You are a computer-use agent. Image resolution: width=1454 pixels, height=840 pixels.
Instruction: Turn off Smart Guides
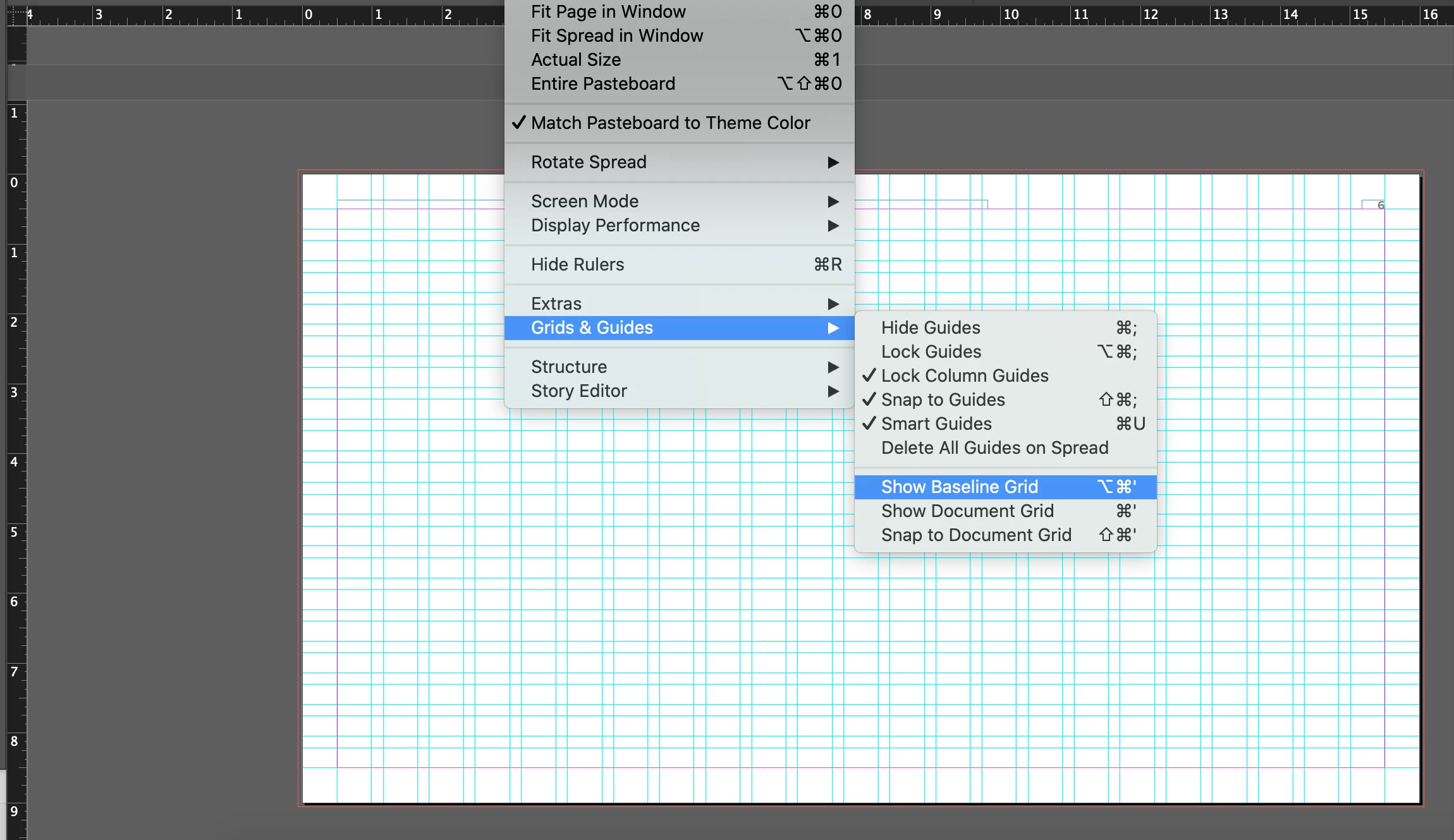[936, 423]
